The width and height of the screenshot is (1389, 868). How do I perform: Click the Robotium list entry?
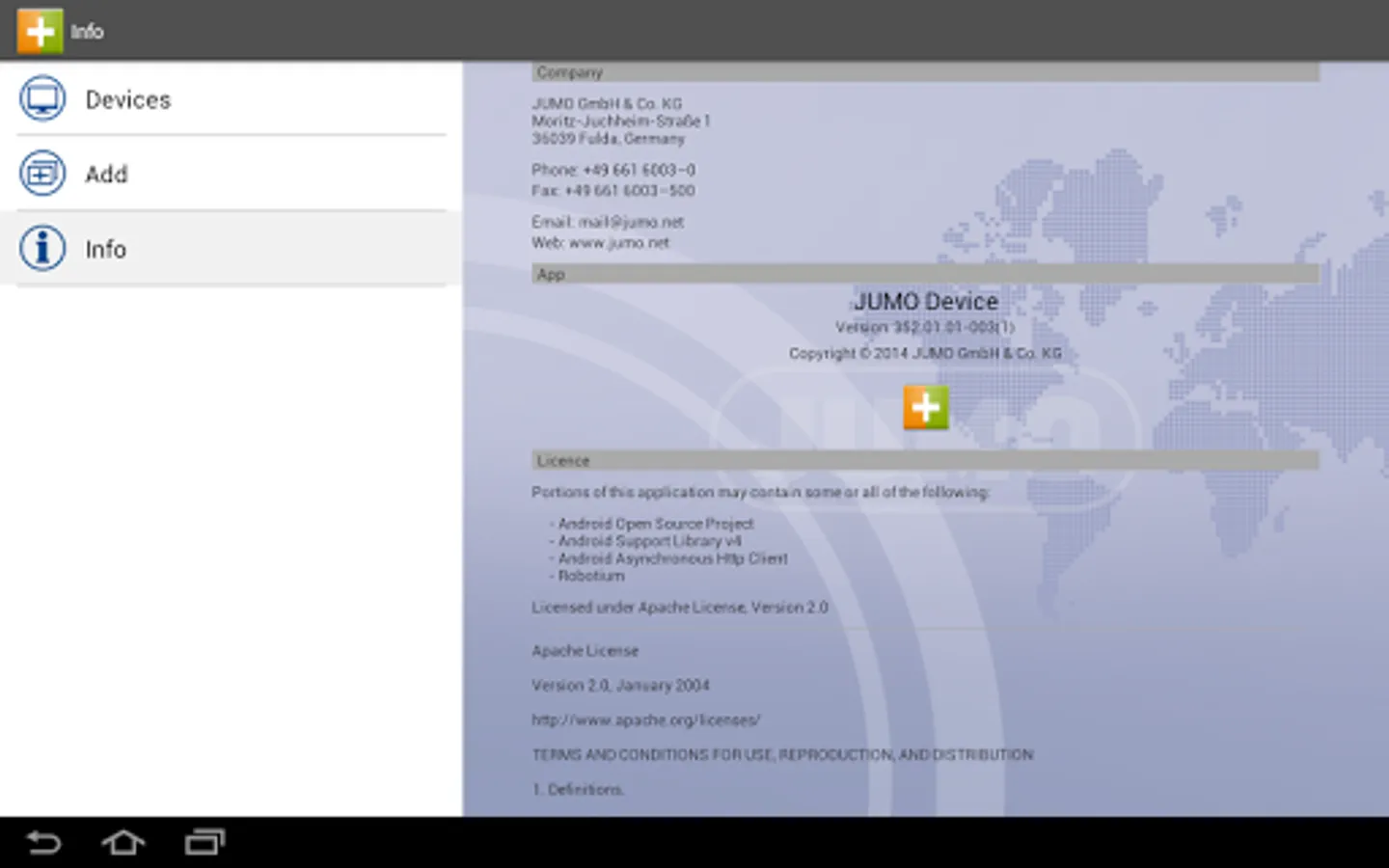pyautogui.click(x=591, y=576)
